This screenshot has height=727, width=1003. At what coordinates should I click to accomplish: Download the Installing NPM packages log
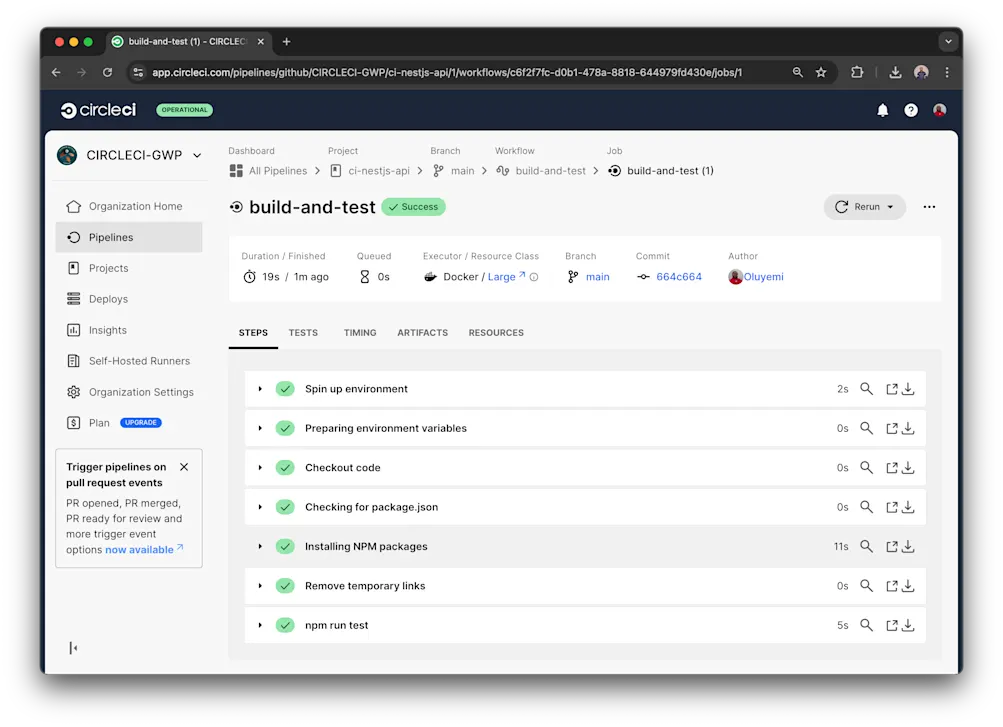(x=908, y=546)
